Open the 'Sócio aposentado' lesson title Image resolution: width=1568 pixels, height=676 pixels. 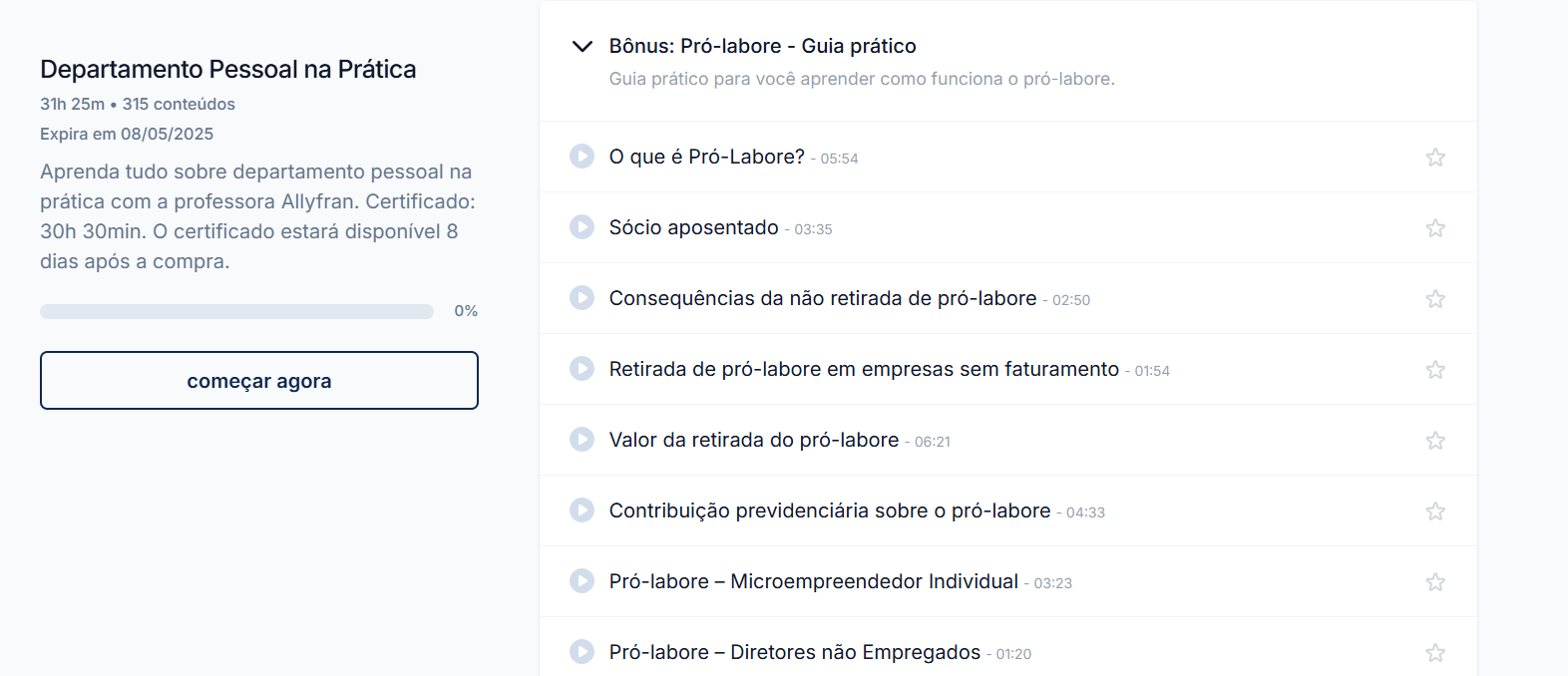click(x=694, y=227)
